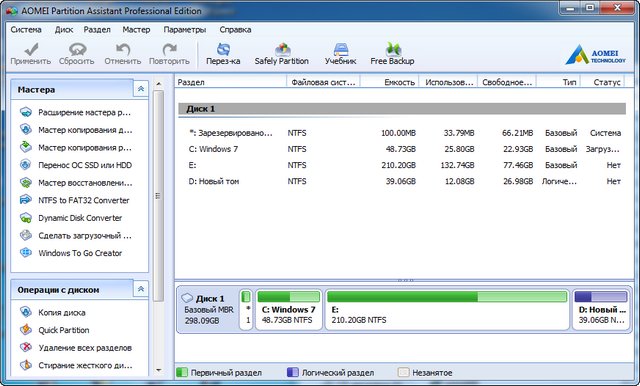Click the Удаление всех разделов icon
This screenshot has width=640, height=386.
(x=26, y=347)
